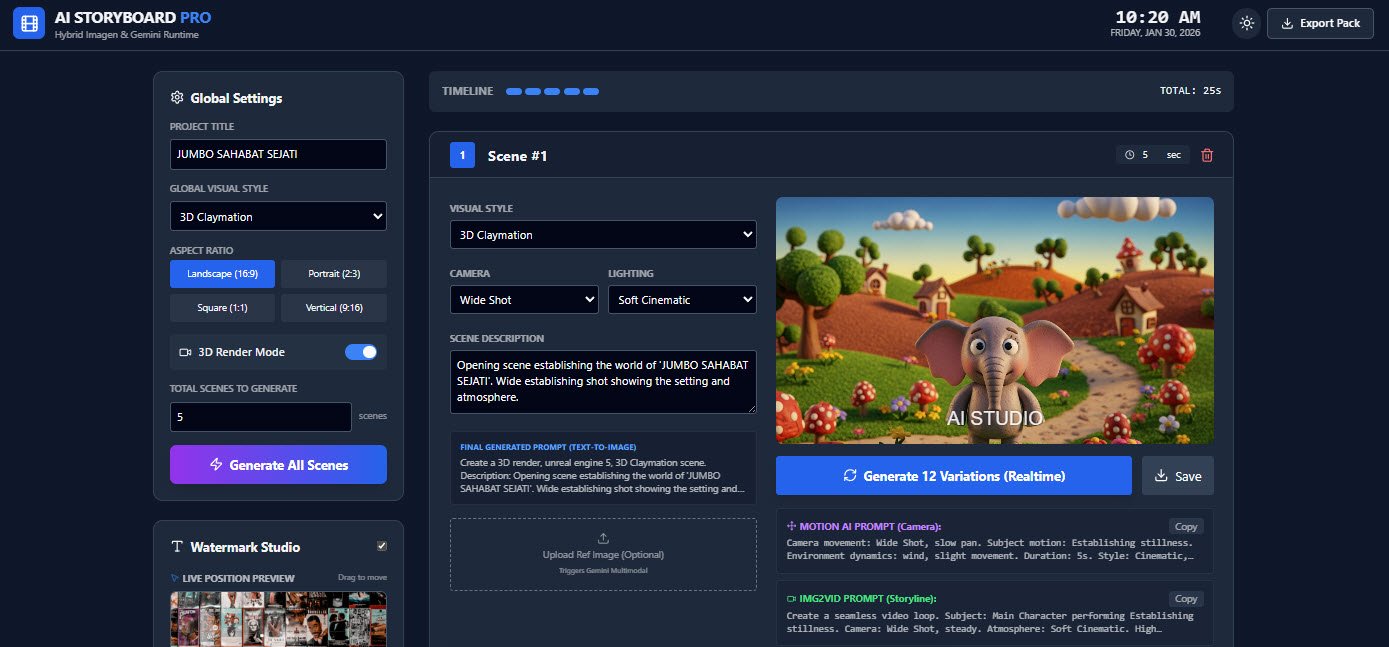Copy the Motion AI Prompt text
Viewport: 1389px width, 647px height.
(1186, 526)
